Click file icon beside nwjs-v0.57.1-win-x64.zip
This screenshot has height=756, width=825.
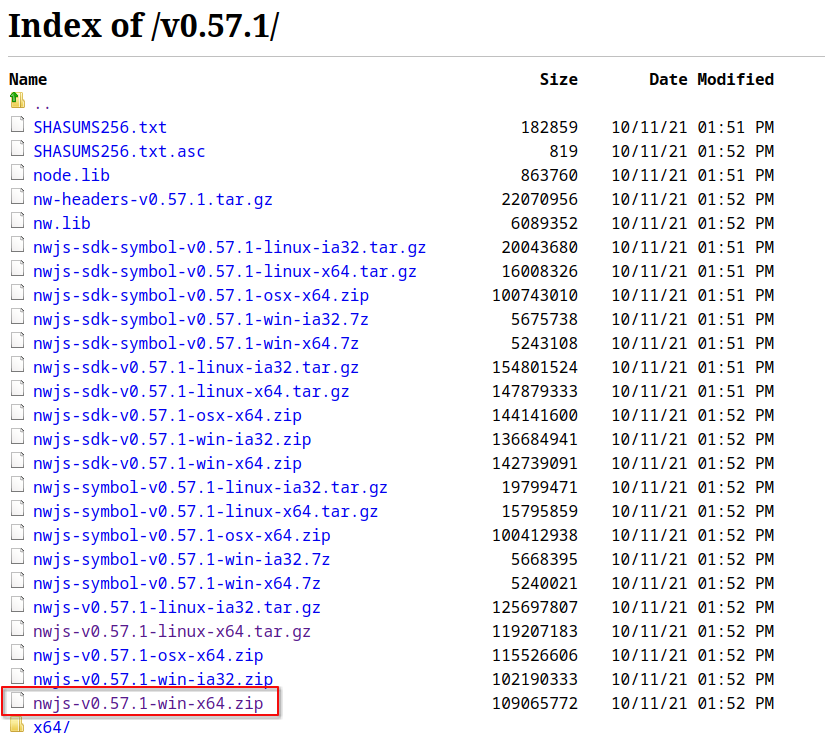tap(17, 700)
